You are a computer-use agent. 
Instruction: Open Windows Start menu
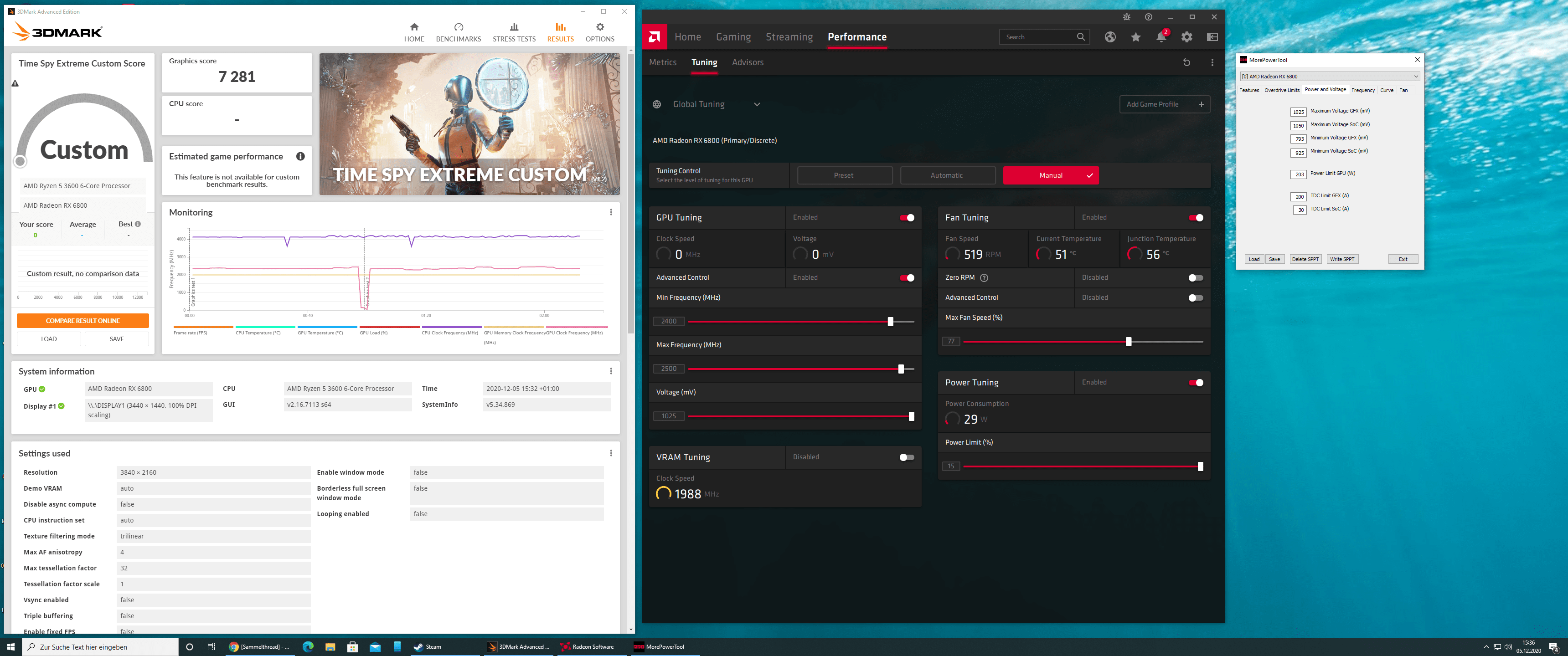[10, 647]
